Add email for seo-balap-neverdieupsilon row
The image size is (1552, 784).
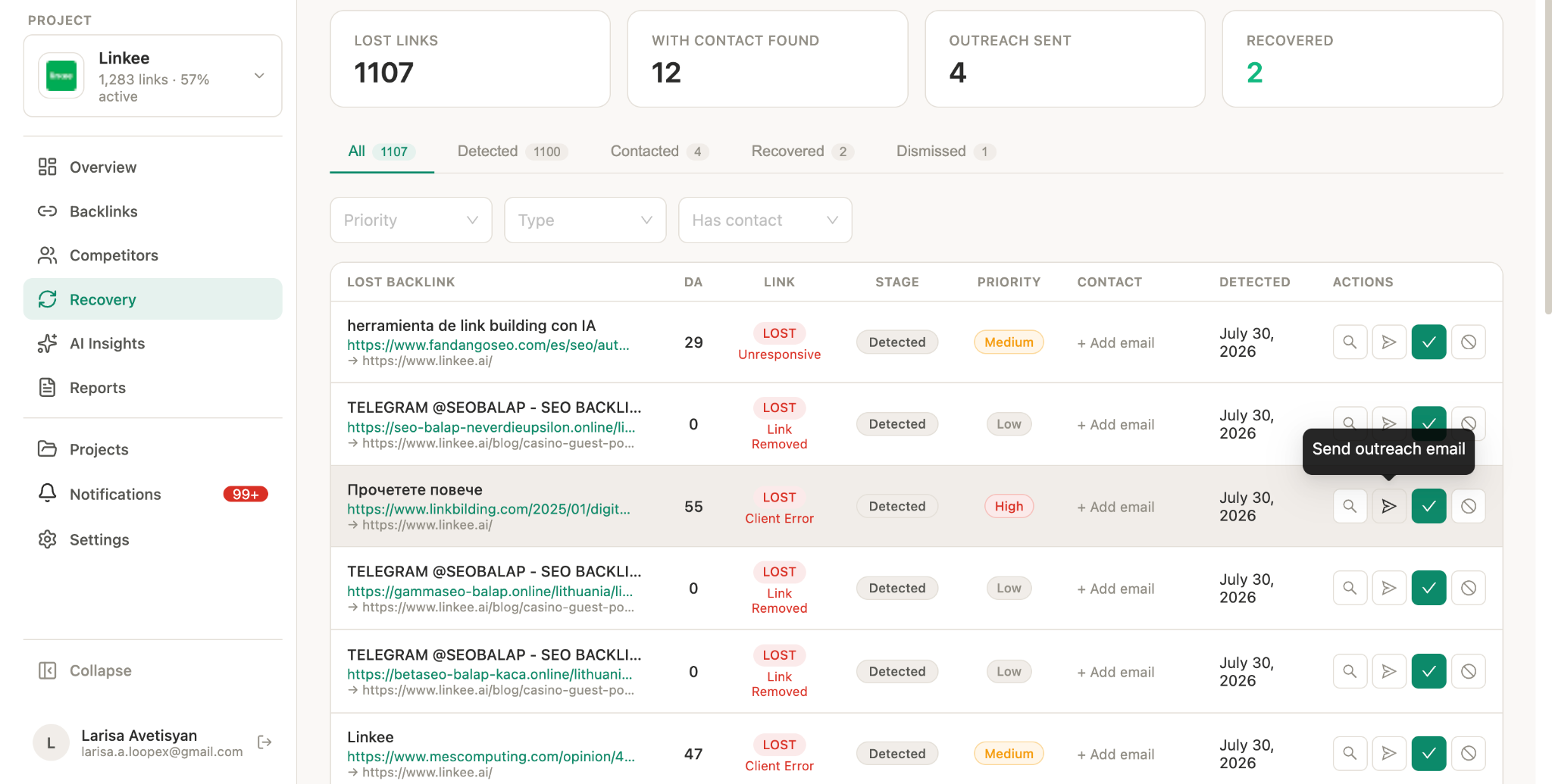click(x=1115, y=424)
